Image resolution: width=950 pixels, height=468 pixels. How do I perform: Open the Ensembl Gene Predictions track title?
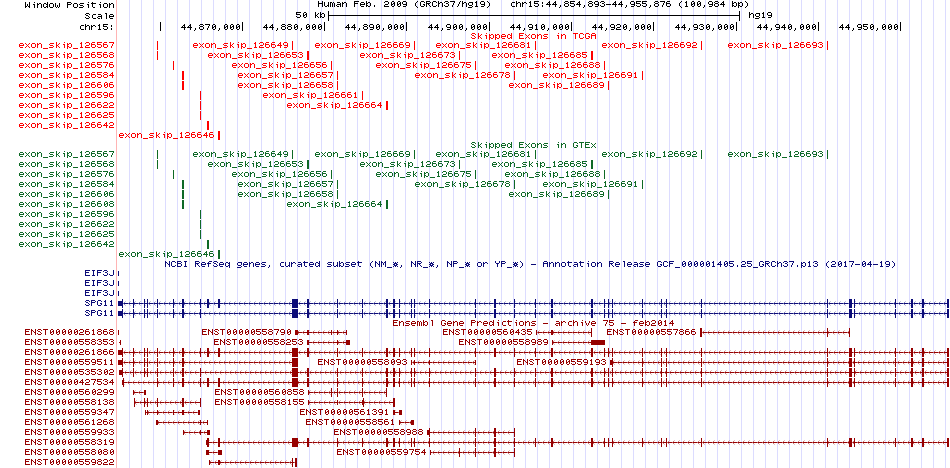tap(533, 323)
